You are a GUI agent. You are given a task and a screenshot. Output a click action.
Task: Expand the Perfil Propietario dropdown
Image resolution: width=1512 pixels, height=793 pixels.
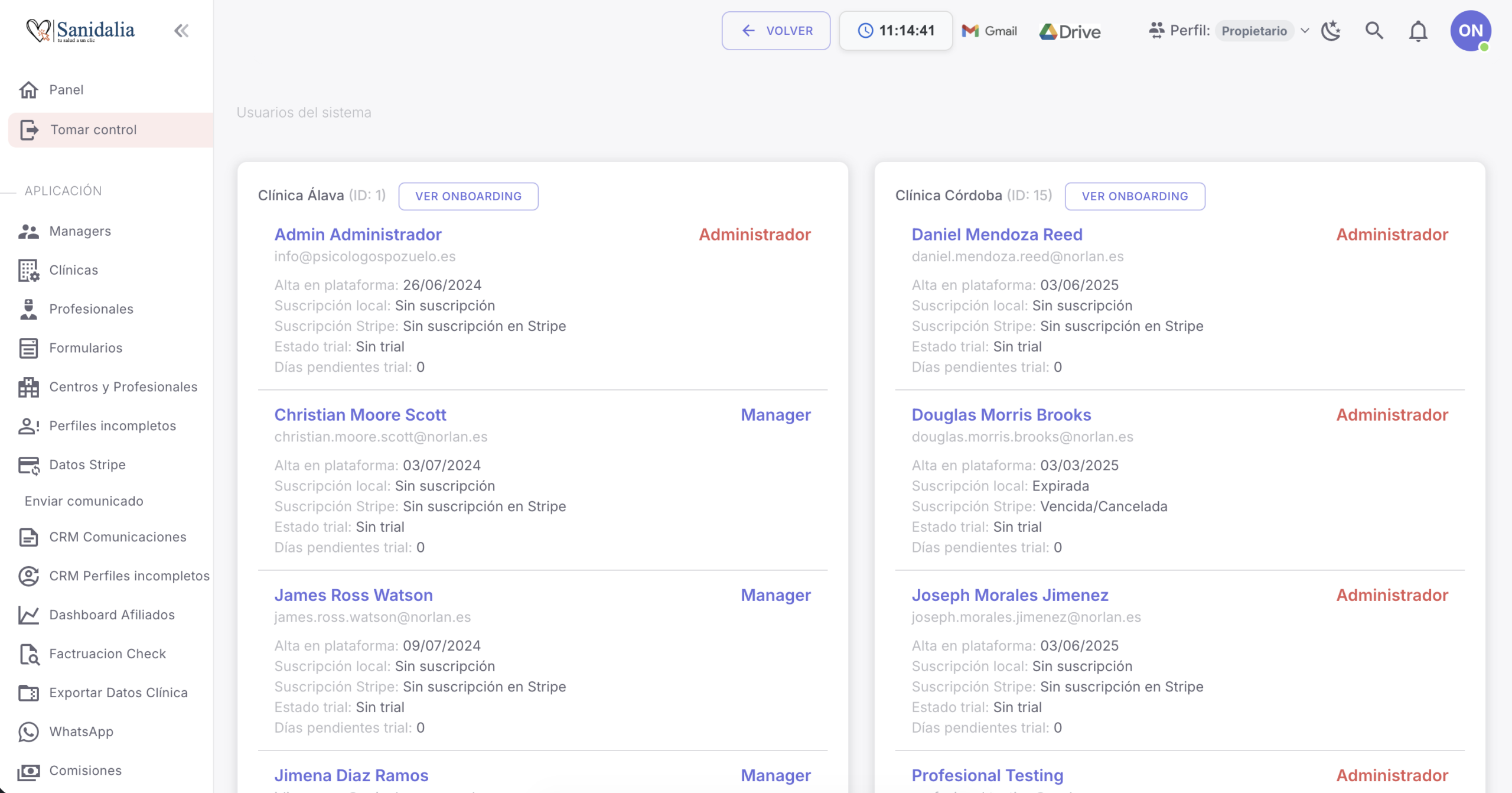click(1229, 31)
